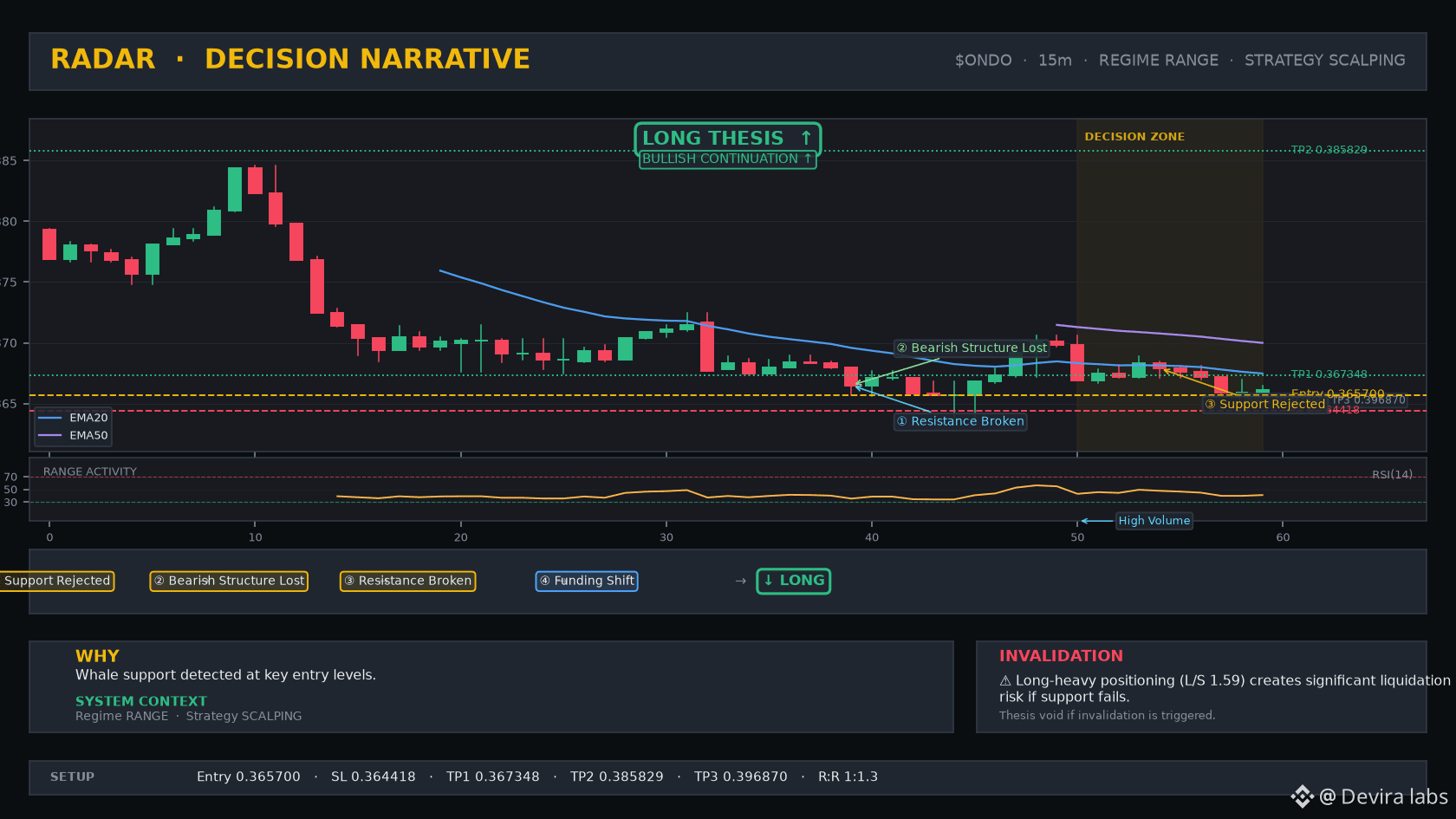Image resolution: width=1456 pixels, height=819 pixels.
Task: Select the BULLISH CONTINUATION badge
Action: click(x=727, y=159)
